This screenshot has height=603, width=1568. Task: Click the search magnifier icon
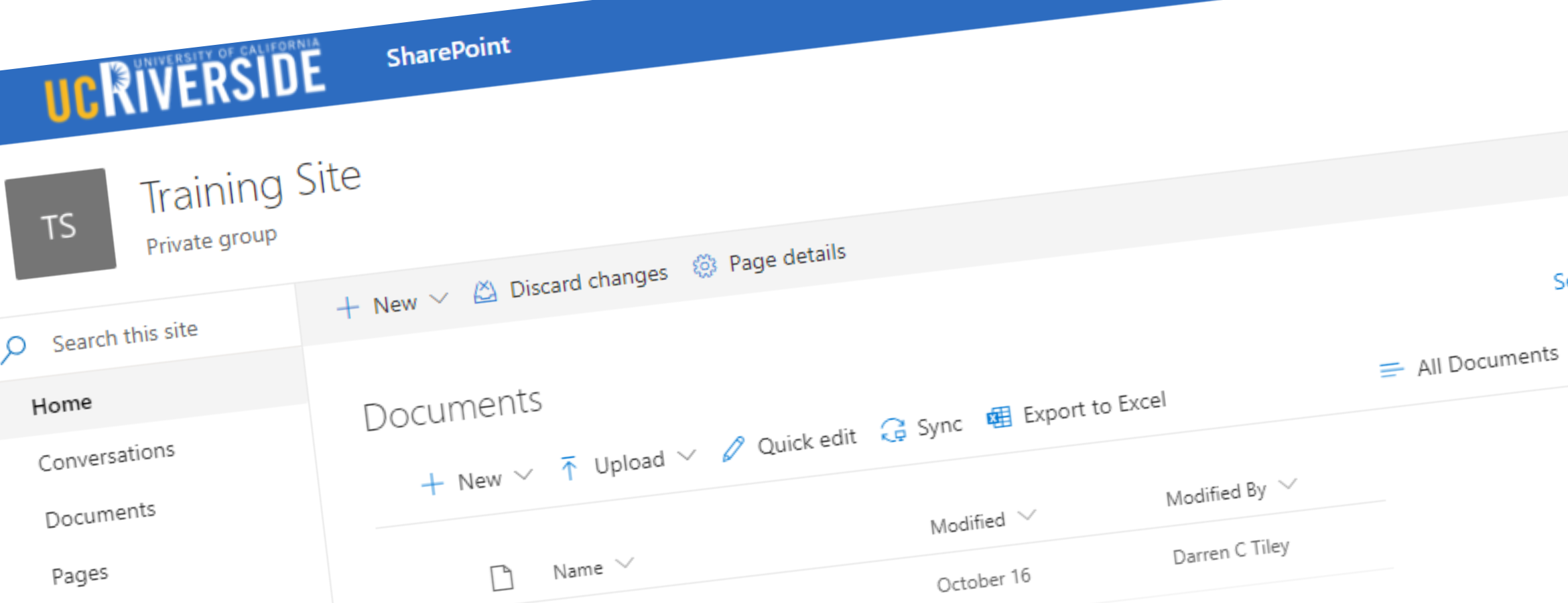(x=13, y=348)
